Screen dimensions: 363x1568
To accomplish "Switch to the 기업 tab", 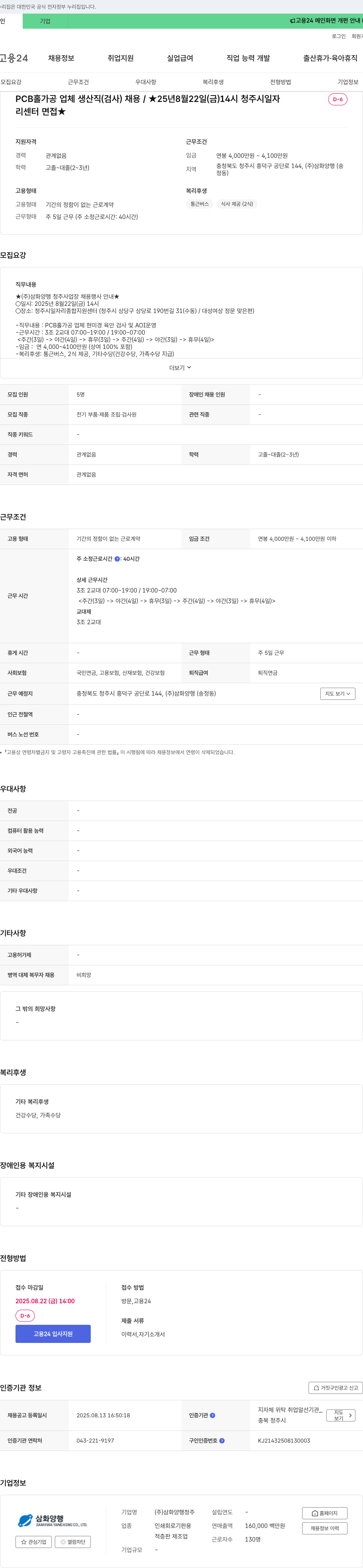I will point(45,21).
